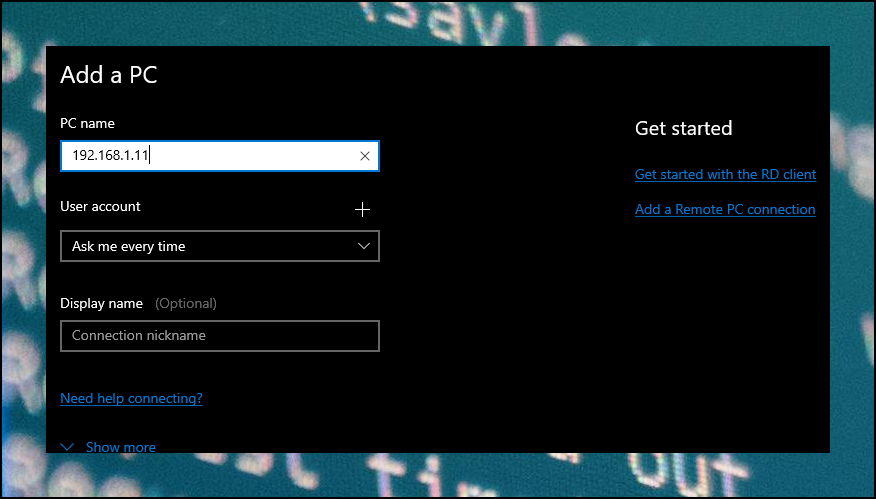Click the 'Display name' label
The height and width of the screenshot is (499, 876).
(102, 303)
